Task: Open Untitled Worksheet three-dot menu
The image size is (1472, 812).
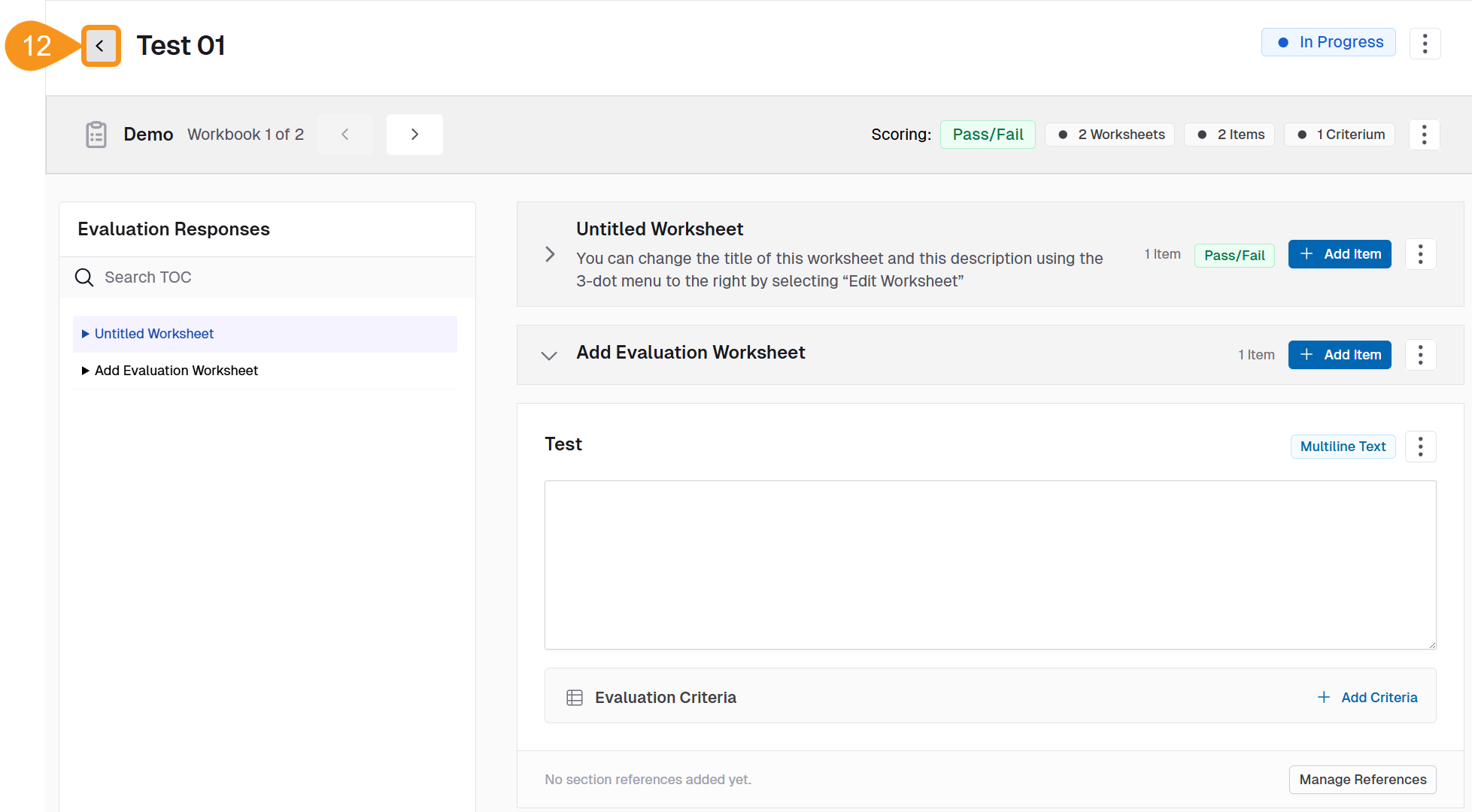Action: click(x=1420, y=254)
